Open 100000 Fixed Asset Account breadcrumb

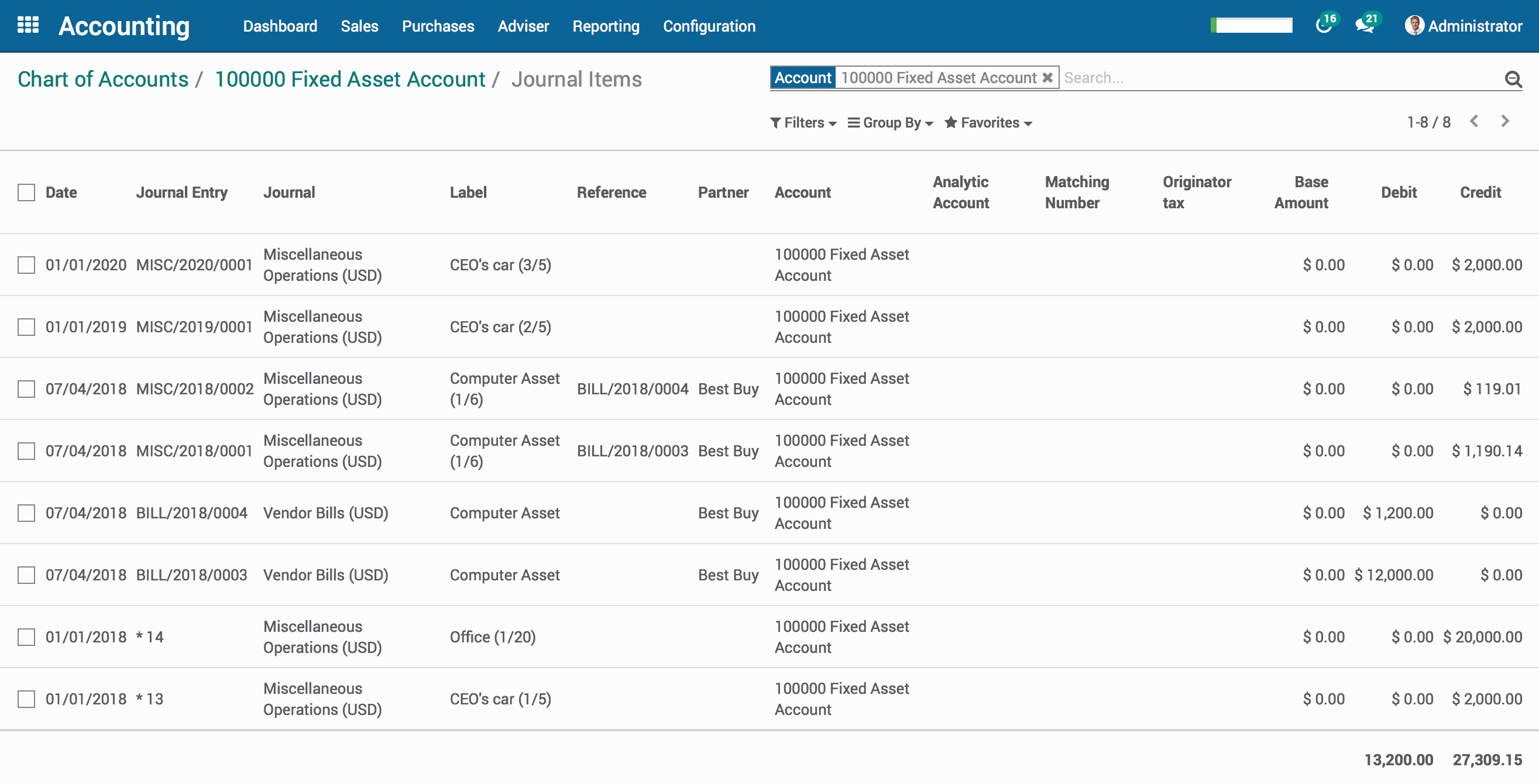pos(350,79)
